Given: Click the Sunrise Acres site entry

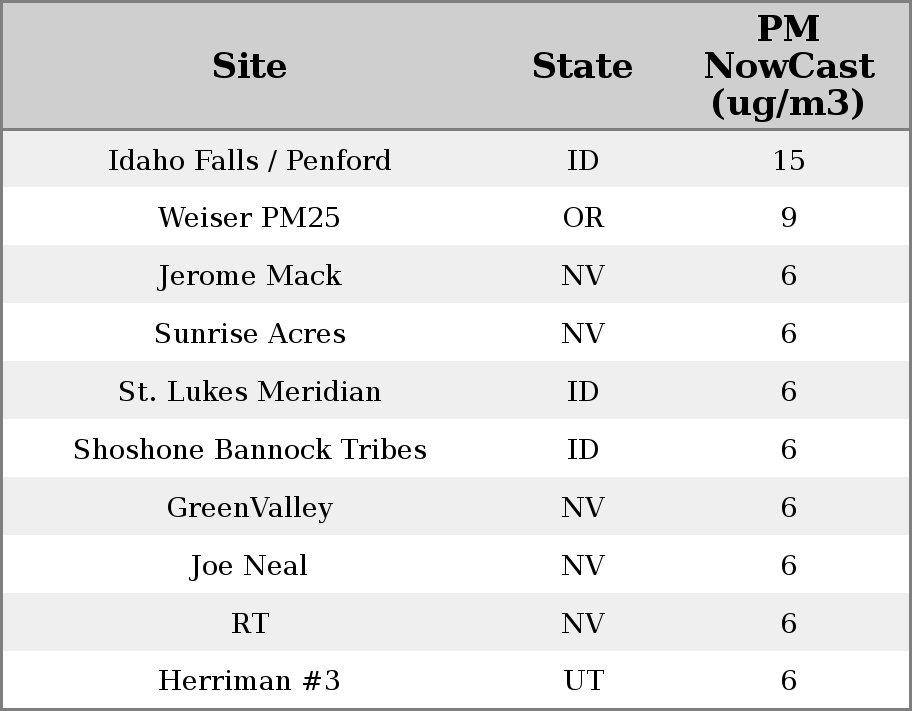Looking at the screenshot, I should (249, 334).
